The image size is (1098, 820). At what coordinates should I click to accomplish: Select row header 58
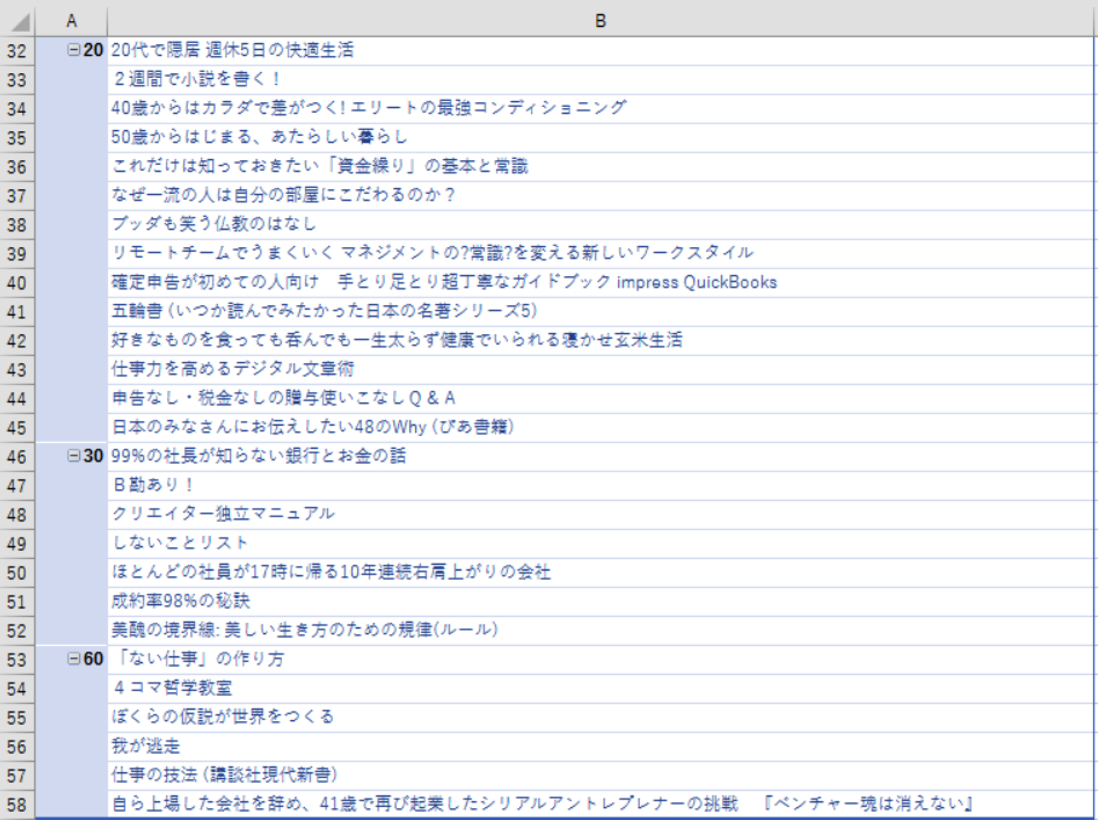[18, 805]
